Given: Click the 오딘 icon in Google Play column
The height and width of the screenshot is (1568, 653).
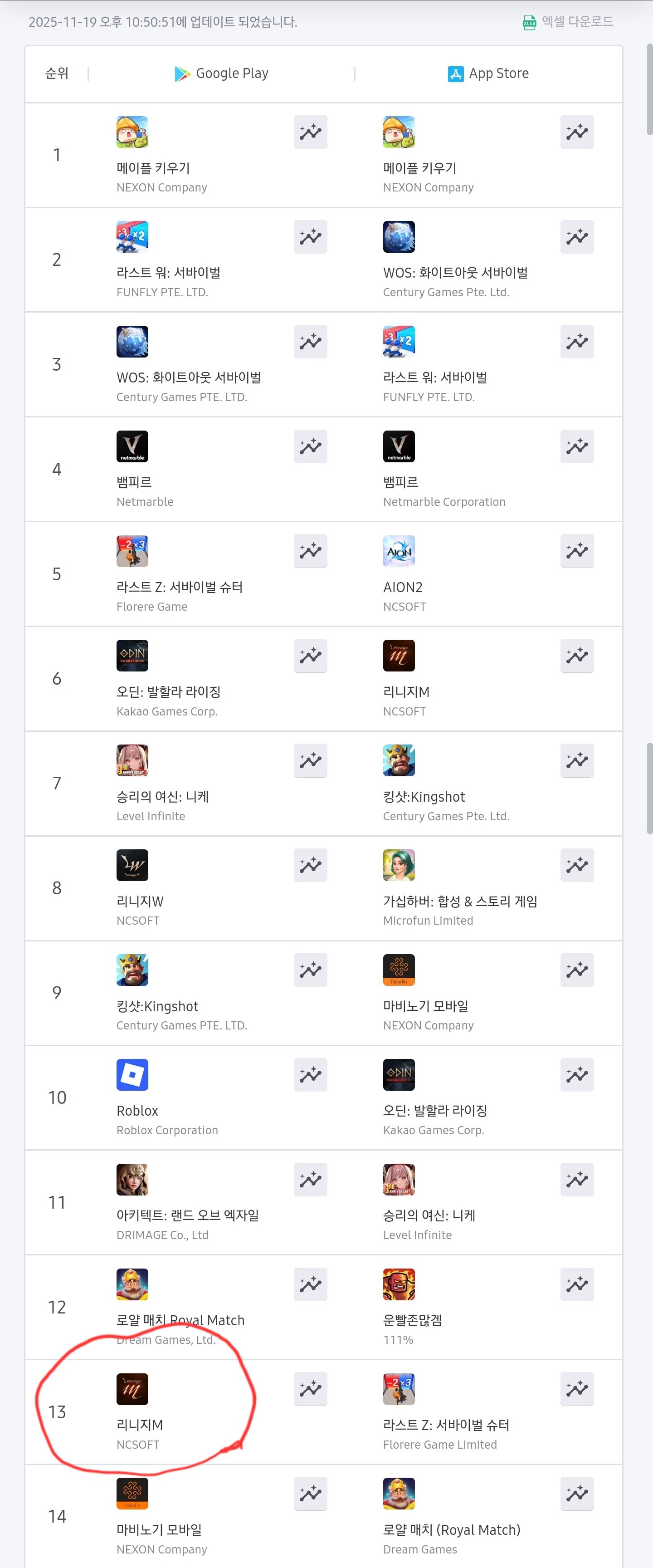Looking at the screenshot, I should pyautogui.click(x=132, y=656).
